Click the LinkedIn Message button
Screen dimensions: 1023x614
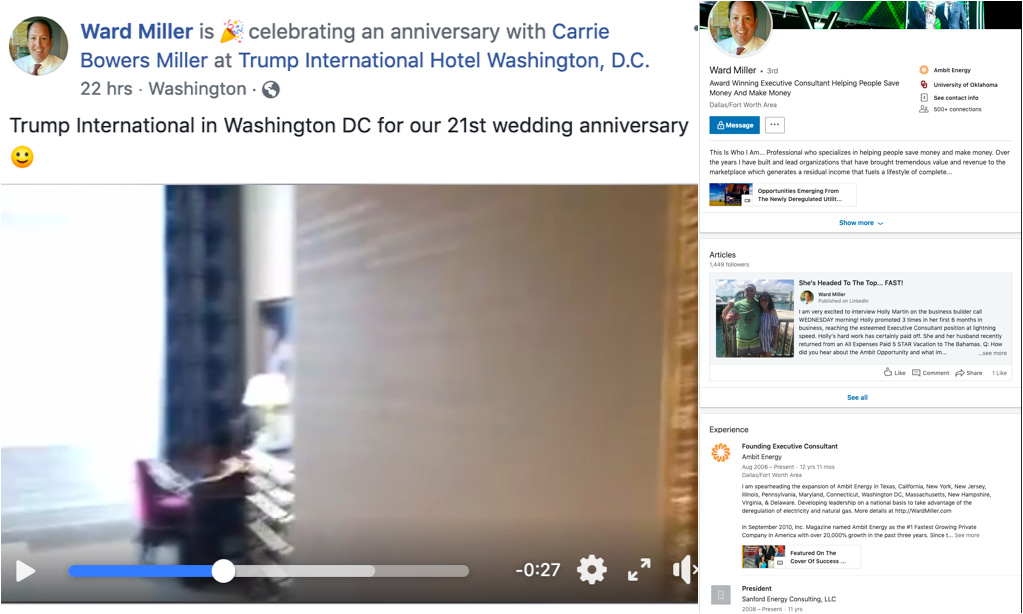point(735,125)
